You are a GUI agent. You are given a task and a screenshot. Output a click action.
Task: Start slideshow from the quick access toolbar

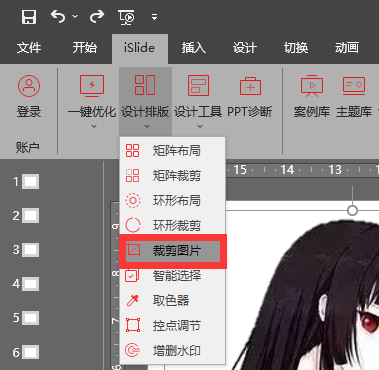click(126, 17)
